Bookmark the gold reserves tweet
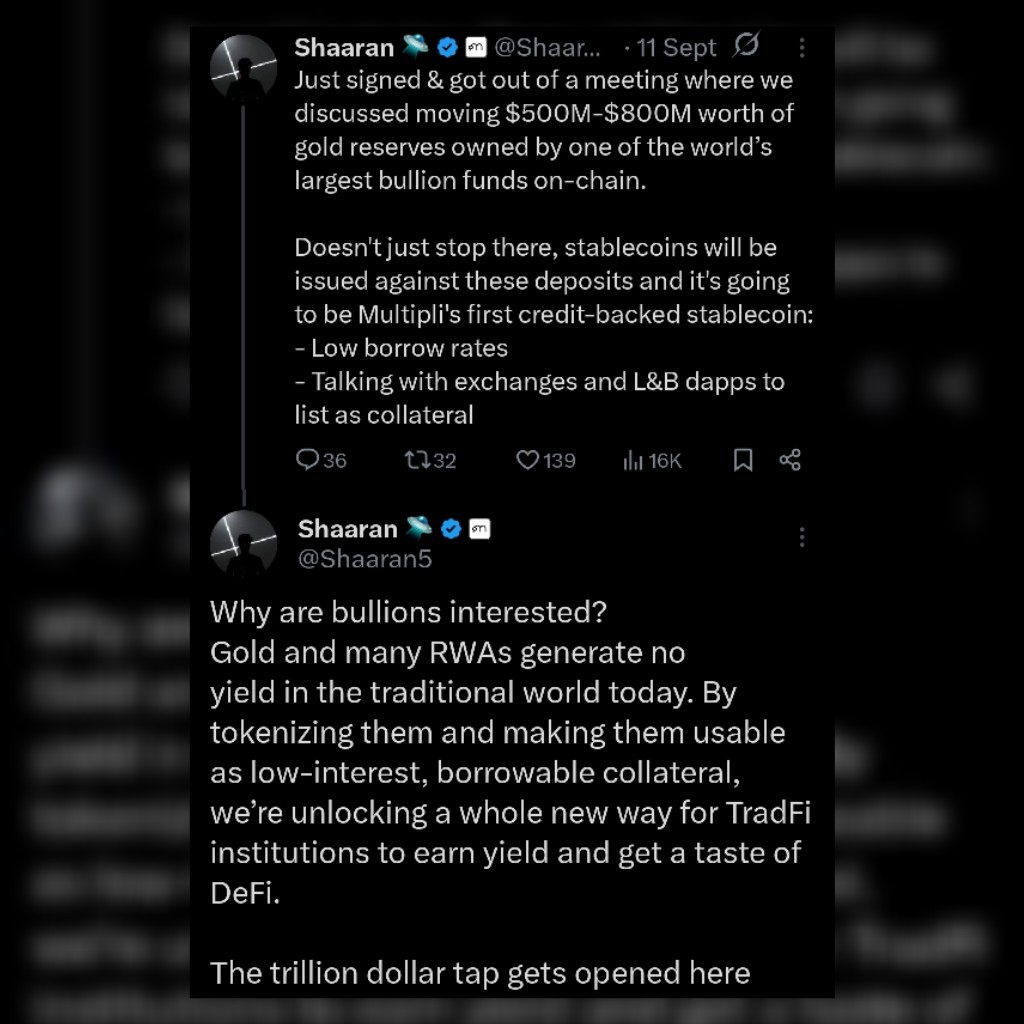Image resolution: width=1024 pixels, height=1024 pixels. pos(743,460)
